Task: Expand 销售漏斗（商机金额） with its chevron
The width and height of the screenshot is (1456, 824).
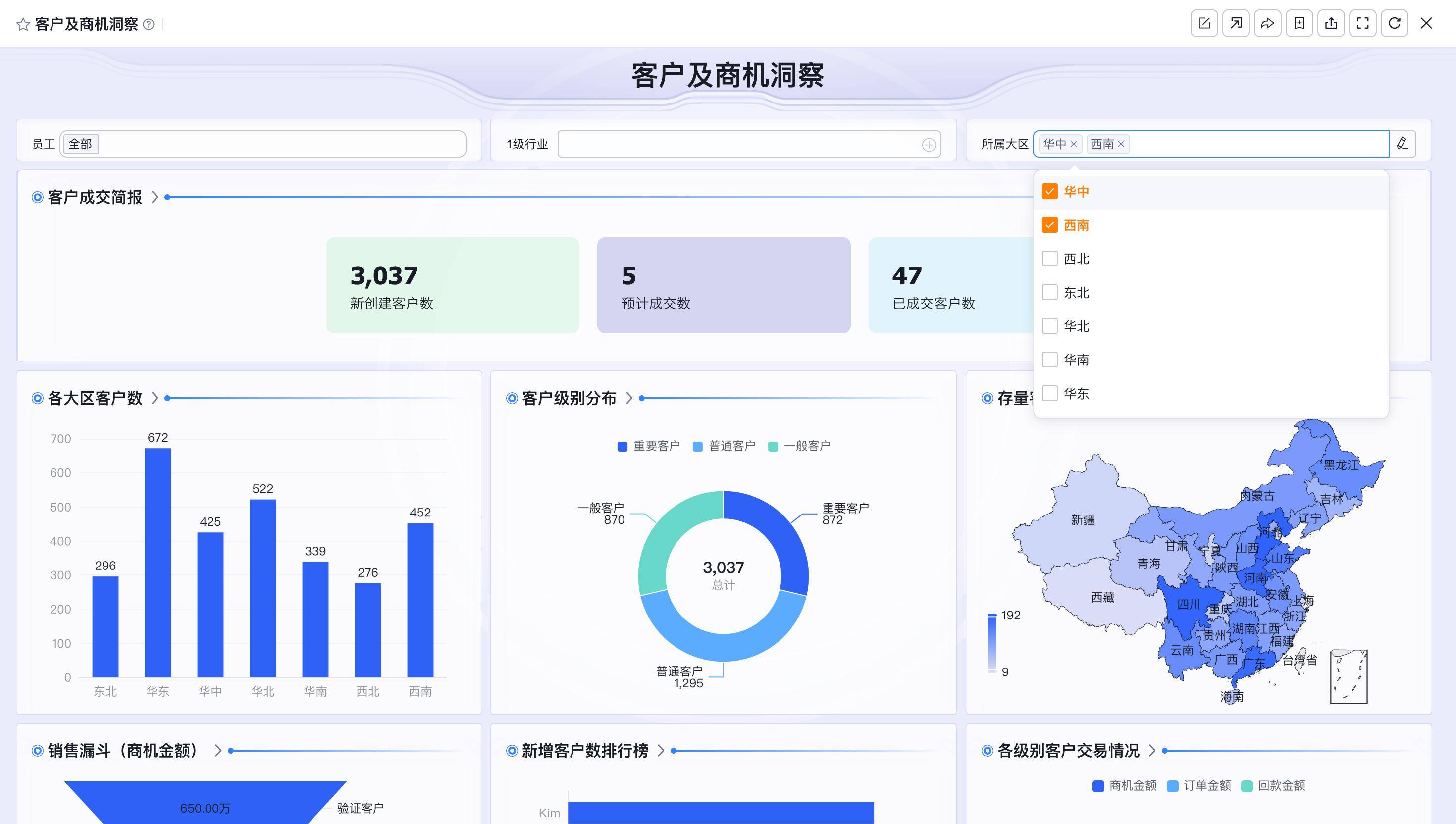Action: click(218, 751)
